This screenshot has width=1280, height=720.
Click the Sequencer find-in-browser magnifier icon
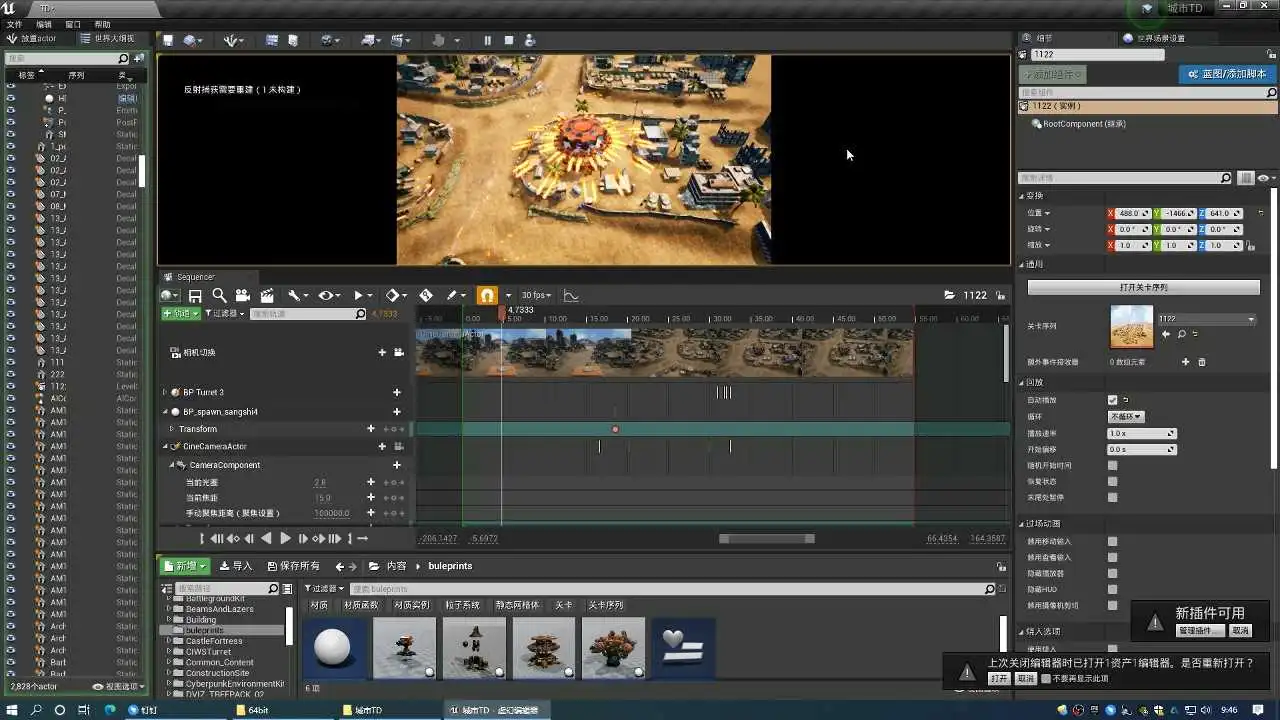[219, 296]
